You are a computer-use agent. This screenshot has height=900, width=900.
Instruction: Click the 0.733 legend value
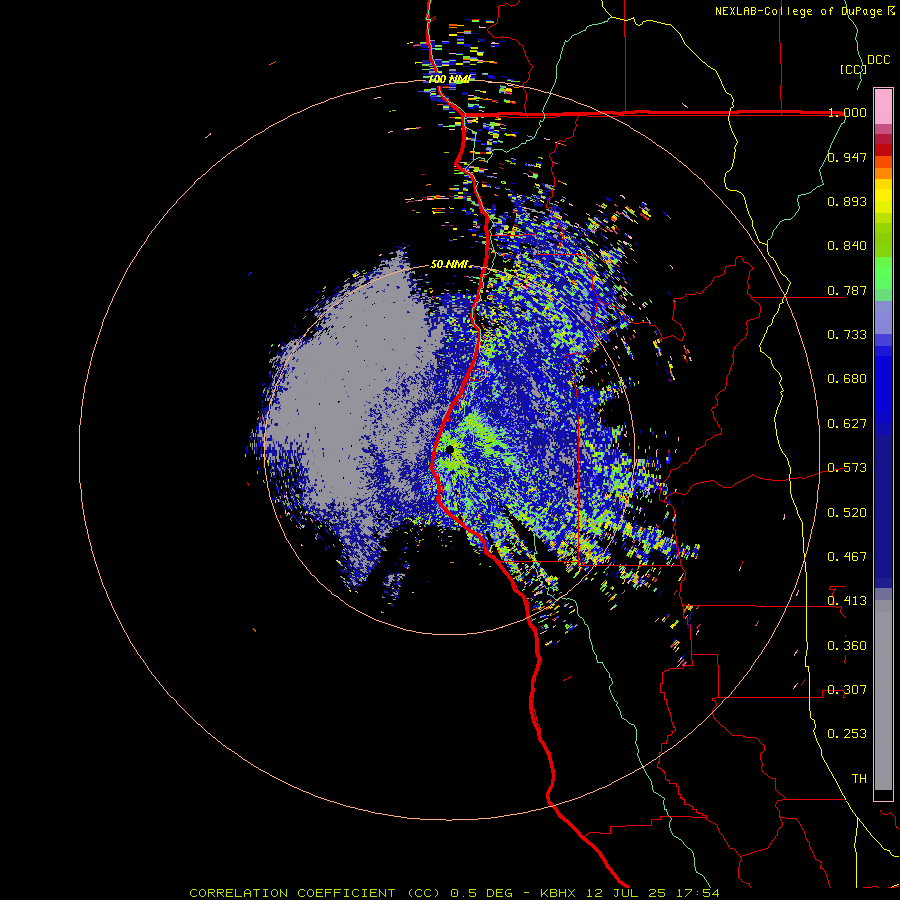(x=847, y=335)
